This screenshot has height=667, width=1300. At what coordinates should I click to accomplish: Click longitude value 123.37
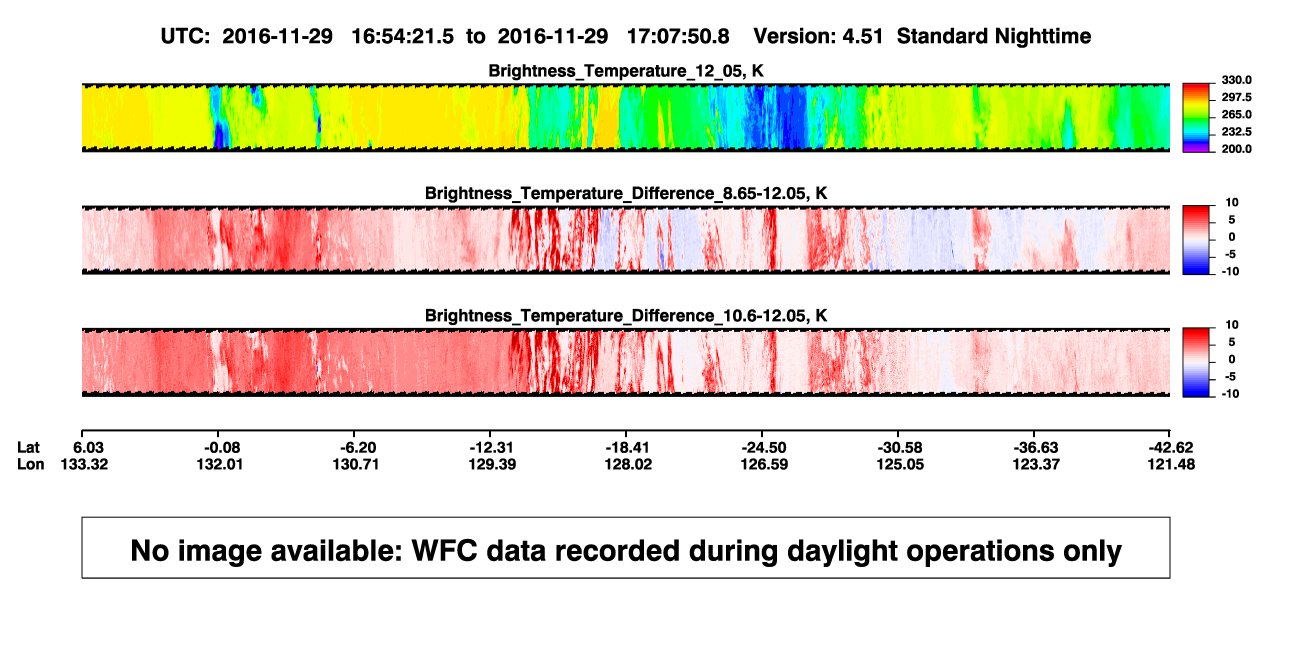click(1035, 464)
